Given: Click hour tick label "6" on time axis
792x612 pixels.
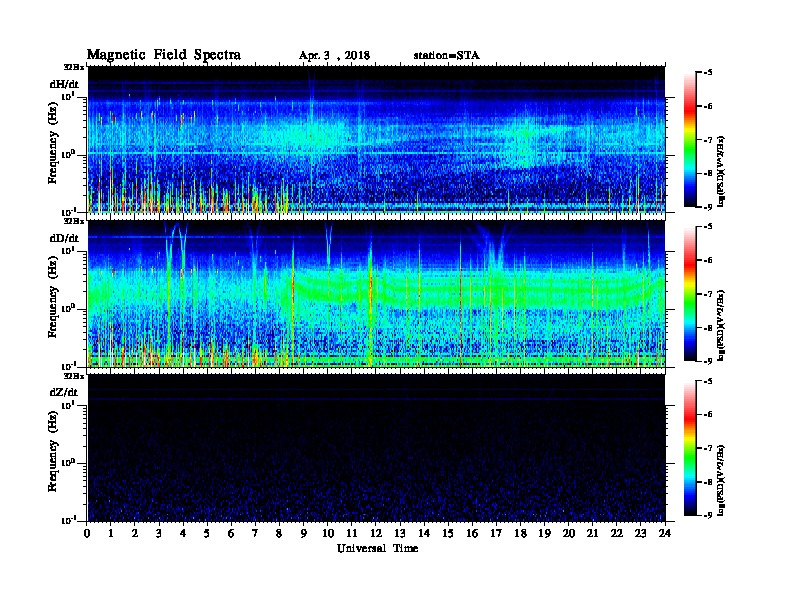Looking at the screenshot, I should [x=231, y=534].
